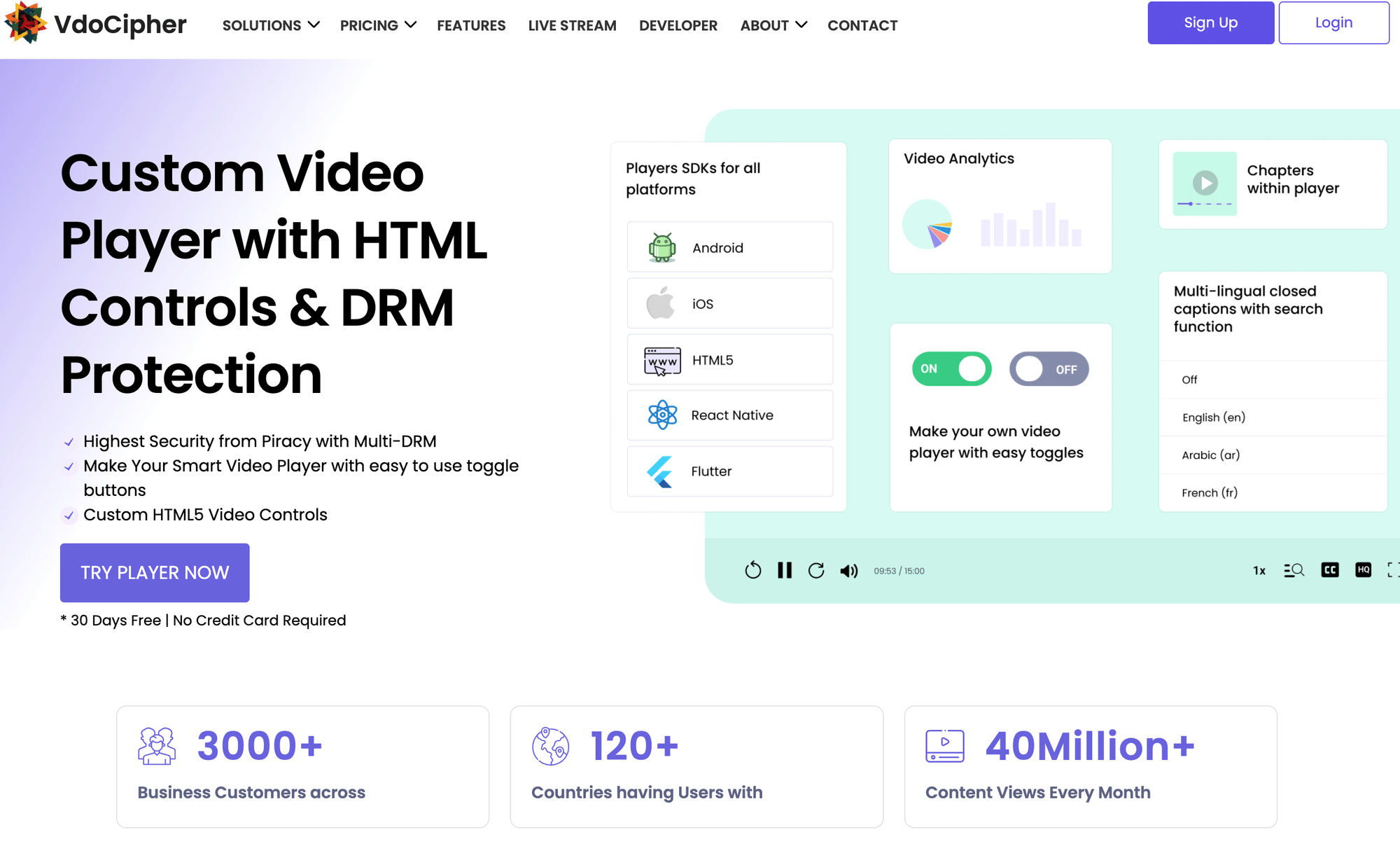
Task: Click the 'Players SDKs for all platforms' heading
Action: [693, 179]
